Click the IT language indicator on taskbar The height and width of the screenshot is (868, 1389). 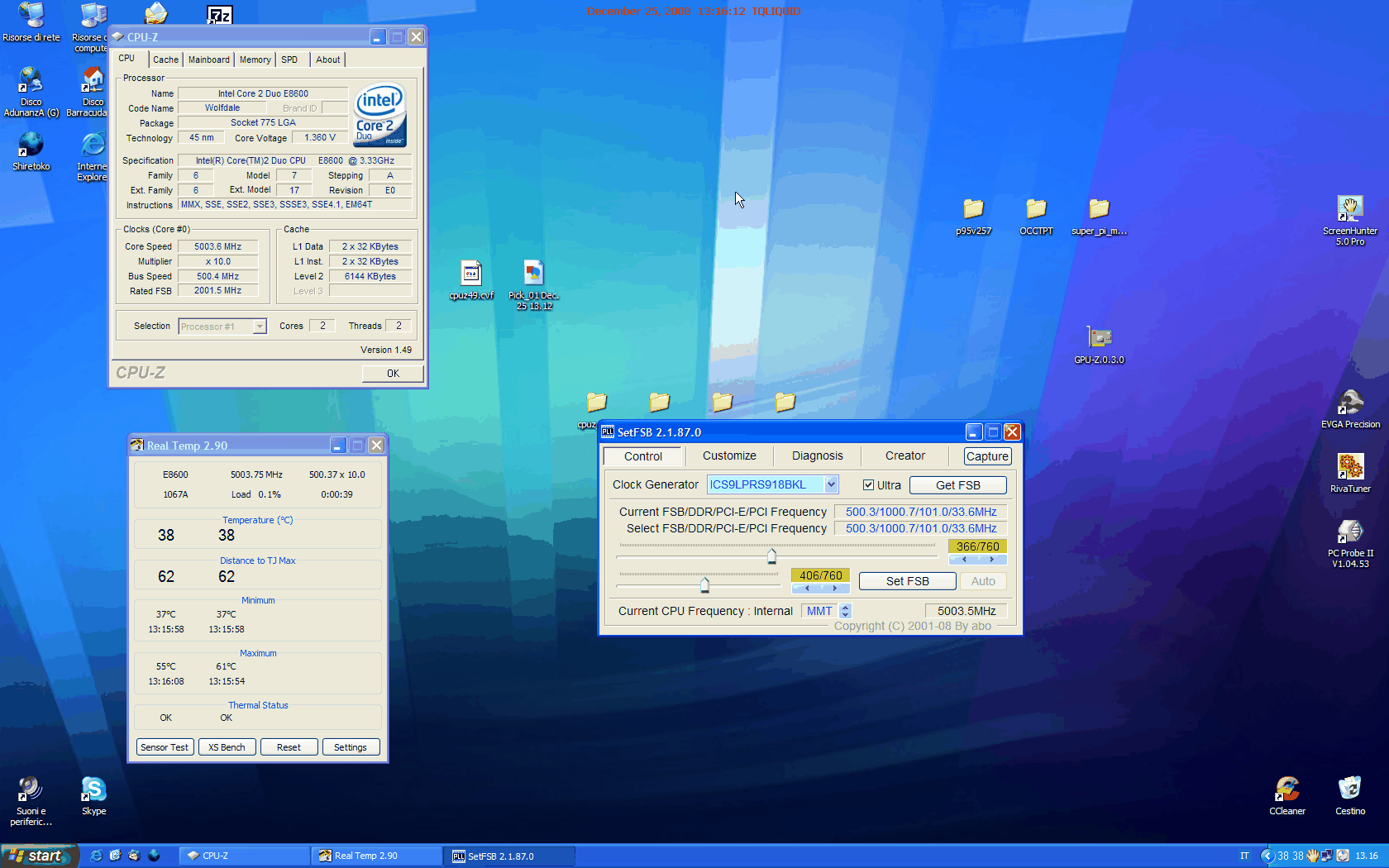1244,856
